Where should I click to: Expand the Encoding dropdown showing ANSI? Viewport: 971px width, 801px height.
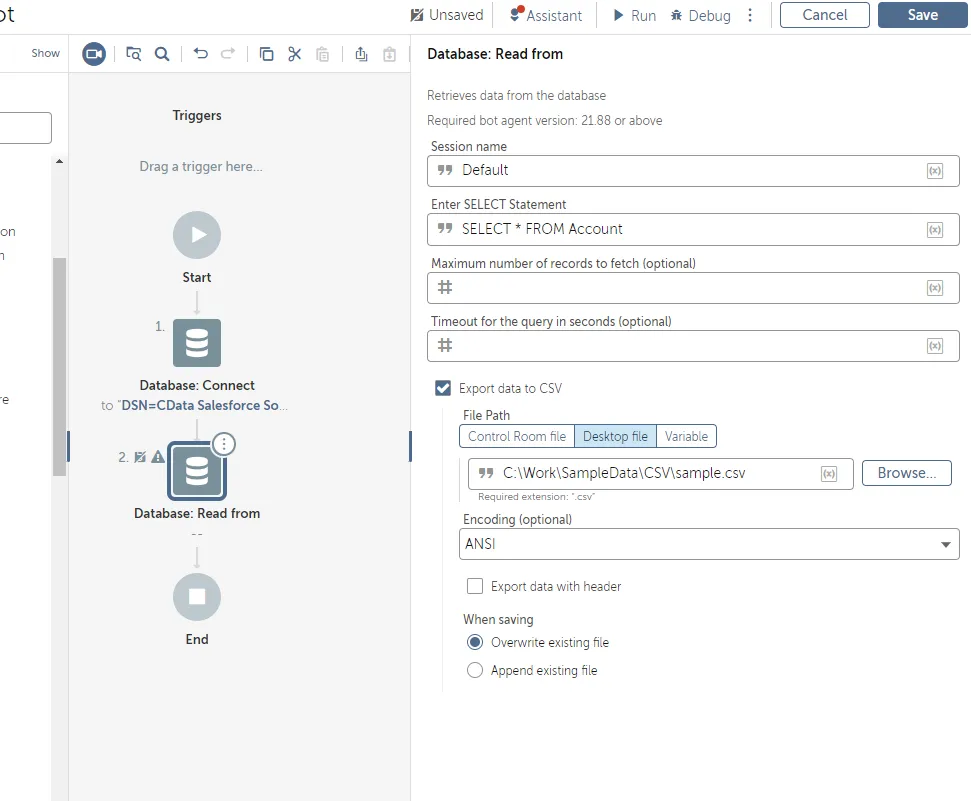(x=945, y=544)
